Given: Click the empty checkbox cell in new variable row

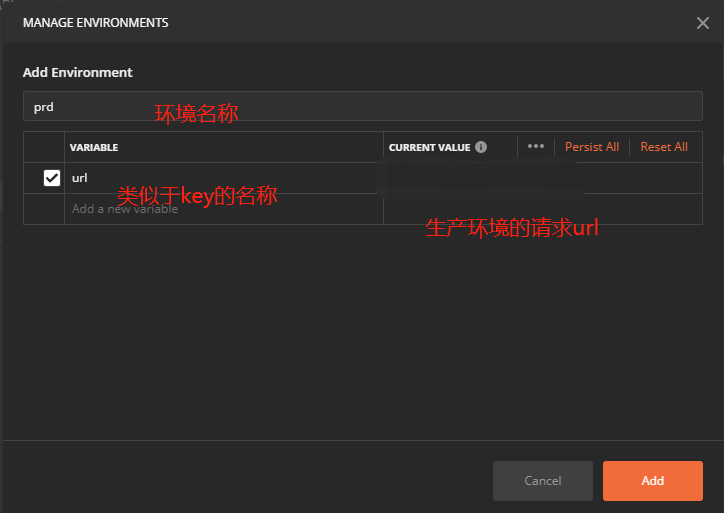Looking at the screenshot, I should point(44,209).
